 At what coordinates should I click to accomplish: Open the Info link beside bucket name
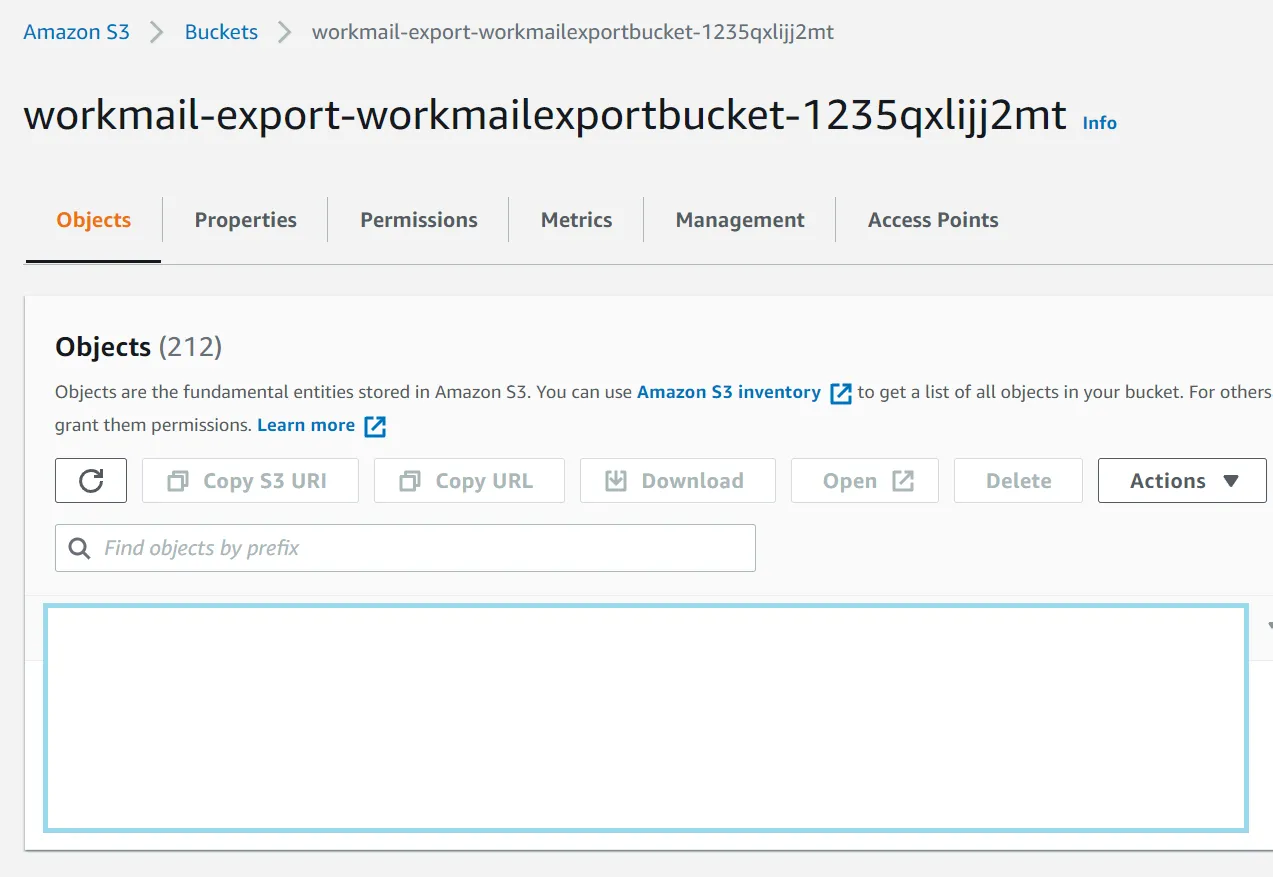point(1100,122)
